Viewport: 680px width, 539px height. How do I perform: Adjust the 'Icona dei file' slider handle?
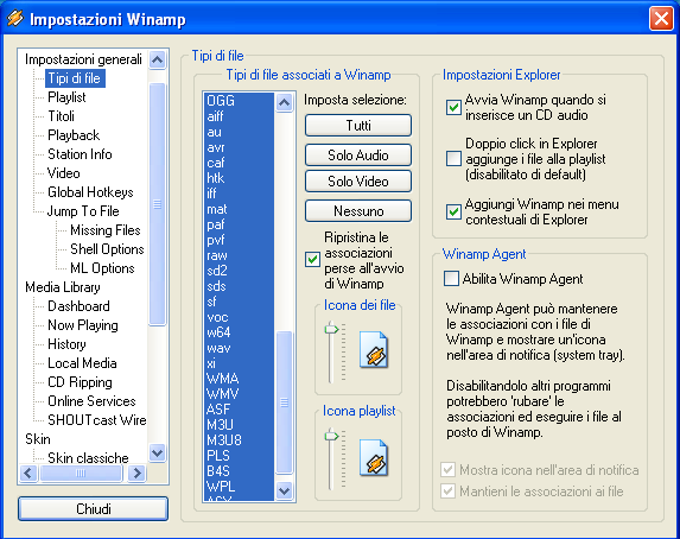(x=331, y=329)
